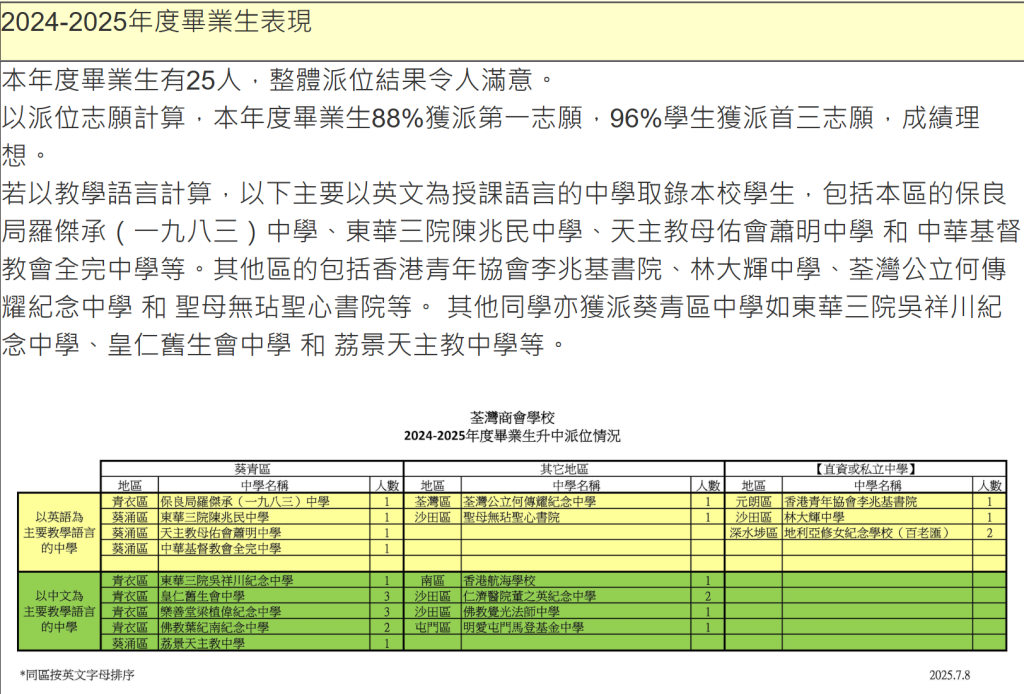This screenshot has height=694, width=1024.
Task: Click the subtitle 2024-2025年度畢業生升中派位情況
Action: click(x=511, y=436)
